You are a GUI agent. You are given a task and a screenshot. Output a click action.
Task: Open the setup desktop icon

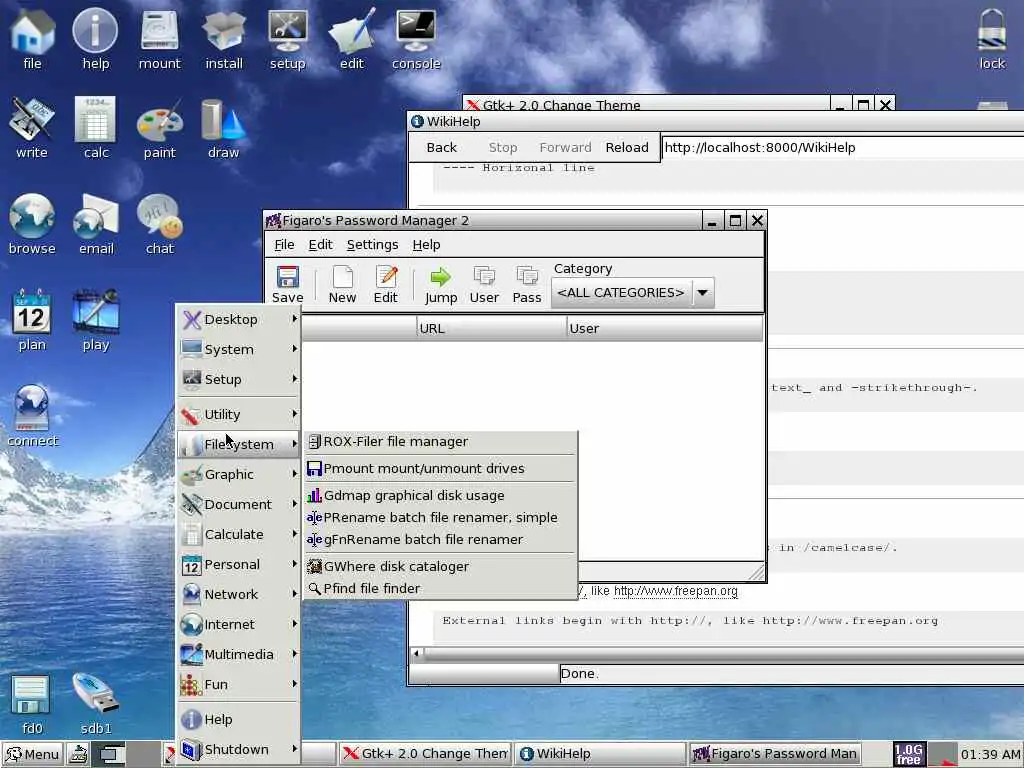pos(287,39)
